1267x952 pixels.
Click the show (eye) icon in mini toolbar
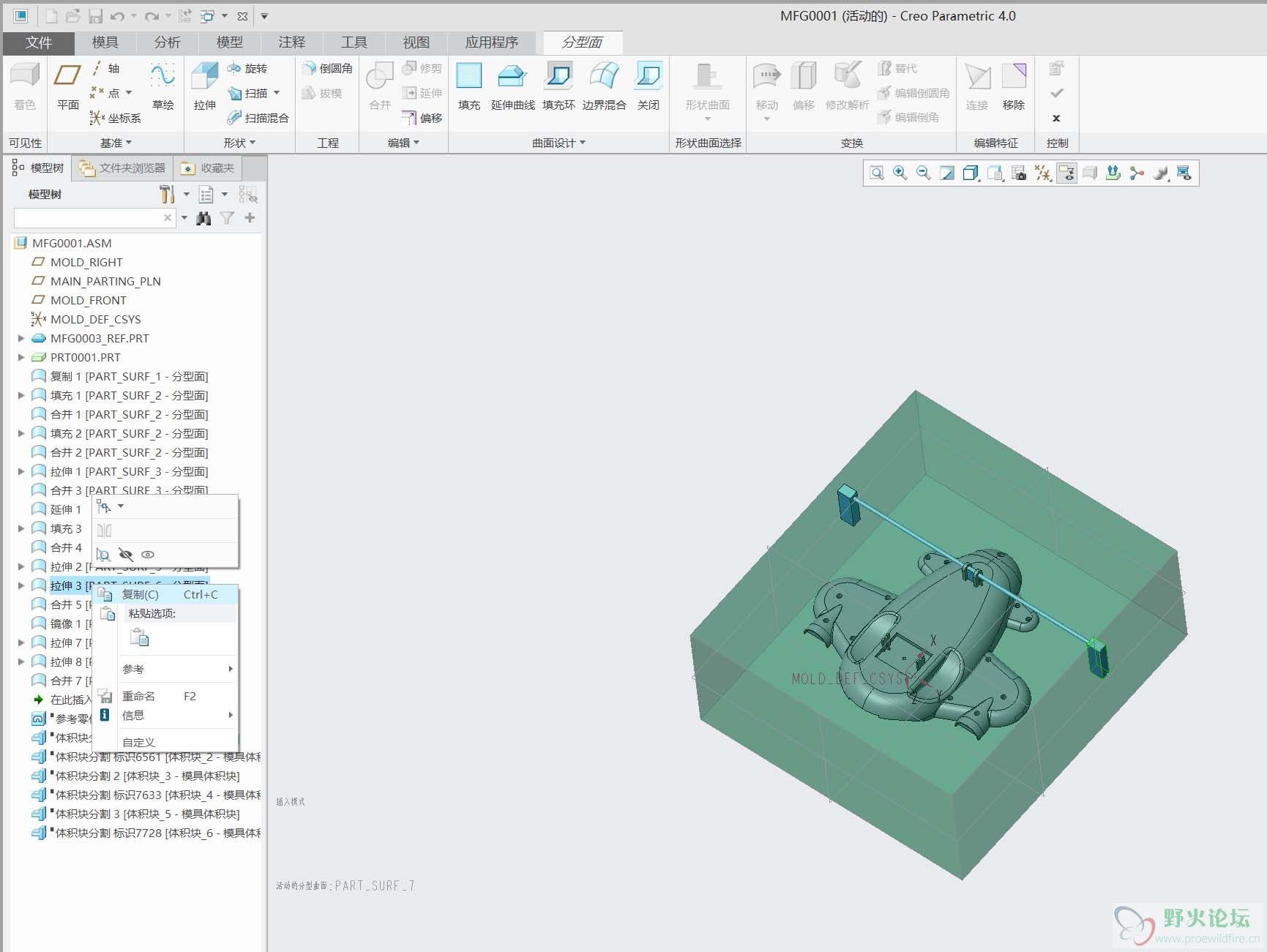(x=148, y=555)
